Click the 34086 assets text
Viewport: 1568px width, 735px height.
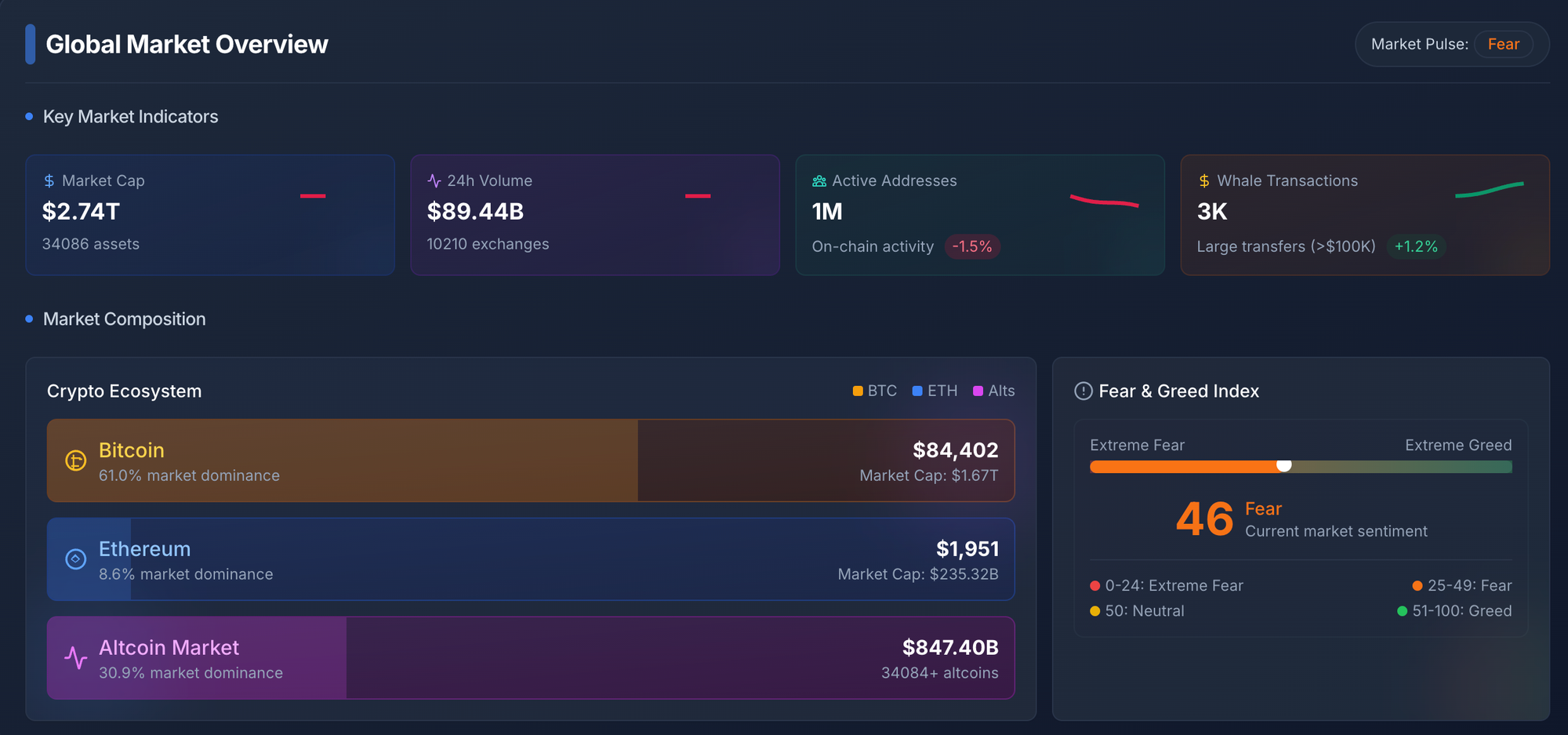(91, 244)
